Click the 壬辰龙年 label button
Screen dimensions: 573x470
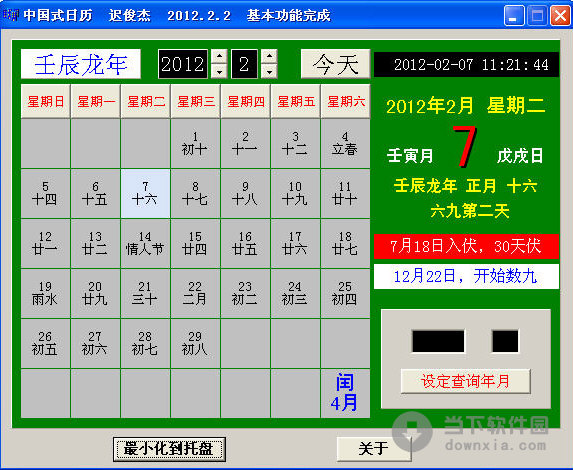(x=81, y=64)
